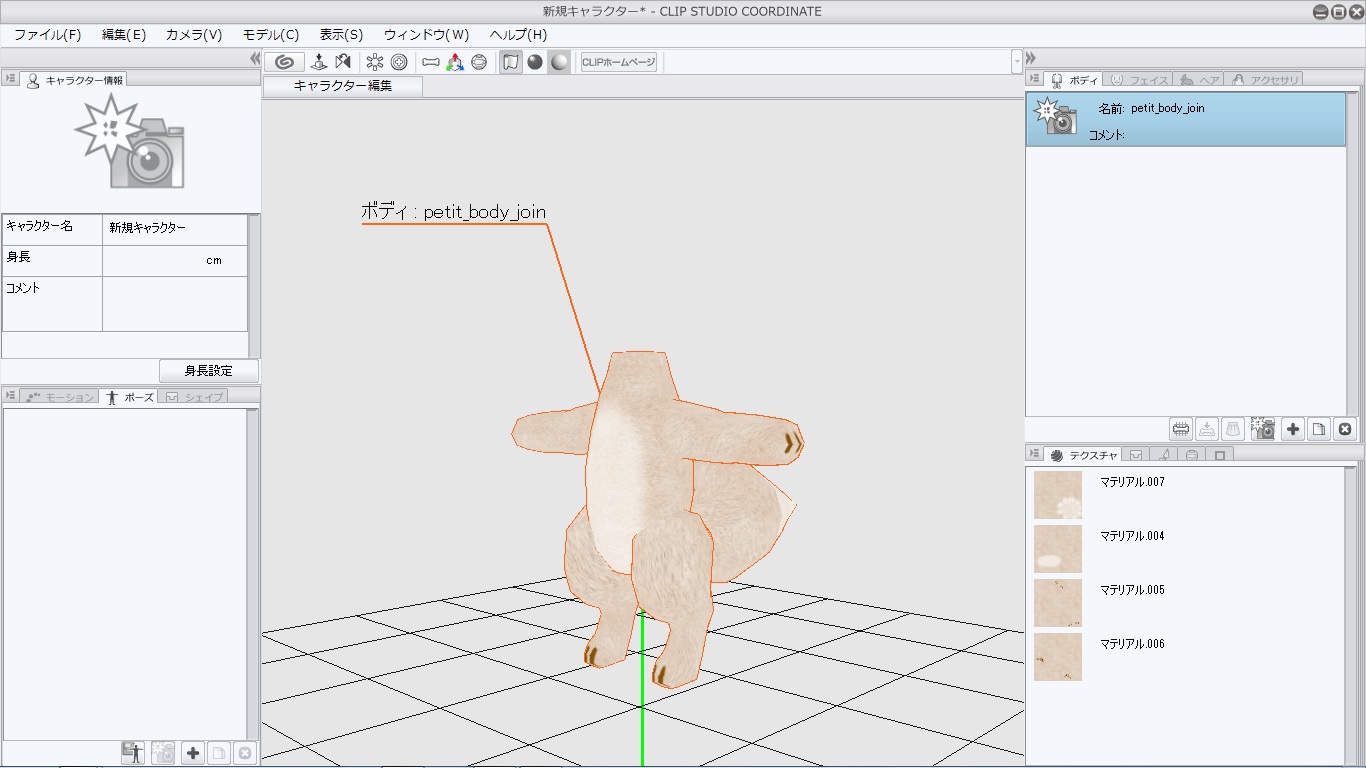Screen dimensions: 1366x768
Task: Open the toolbar overflow dropdown arrow
Action: (1017, 62)
